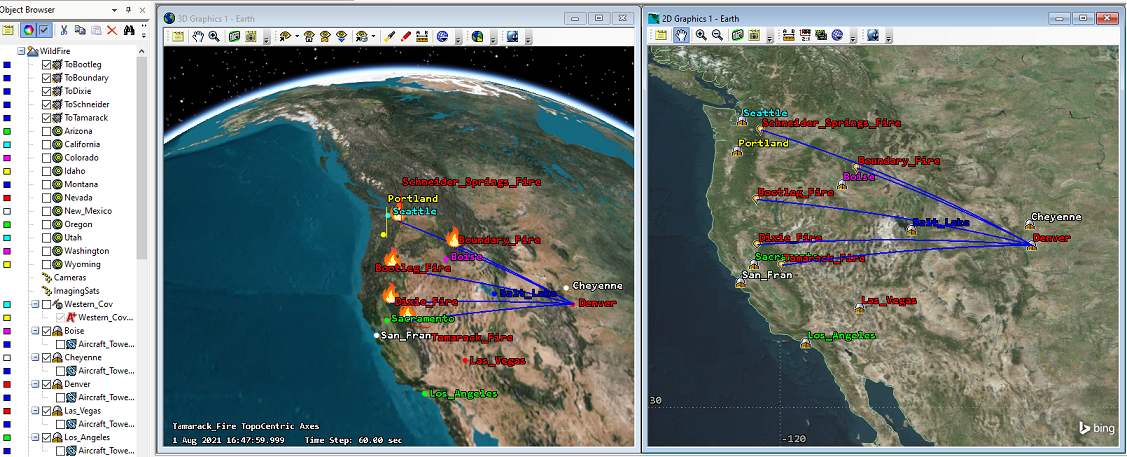Click the scissors Cut icon in Object Browser
1127x457 pixels.
(x=64, y=30)
